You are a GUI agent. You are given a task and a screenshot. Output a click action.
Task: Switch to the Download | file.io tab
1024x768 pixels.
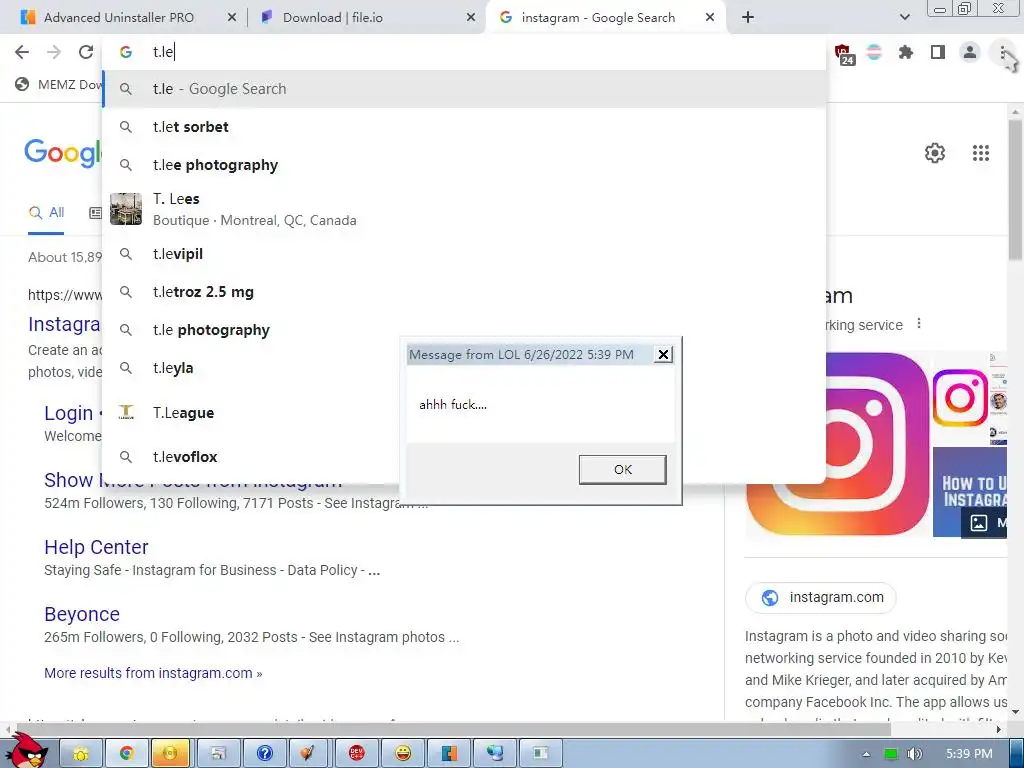pyautogui.click(x=332, y=18)
